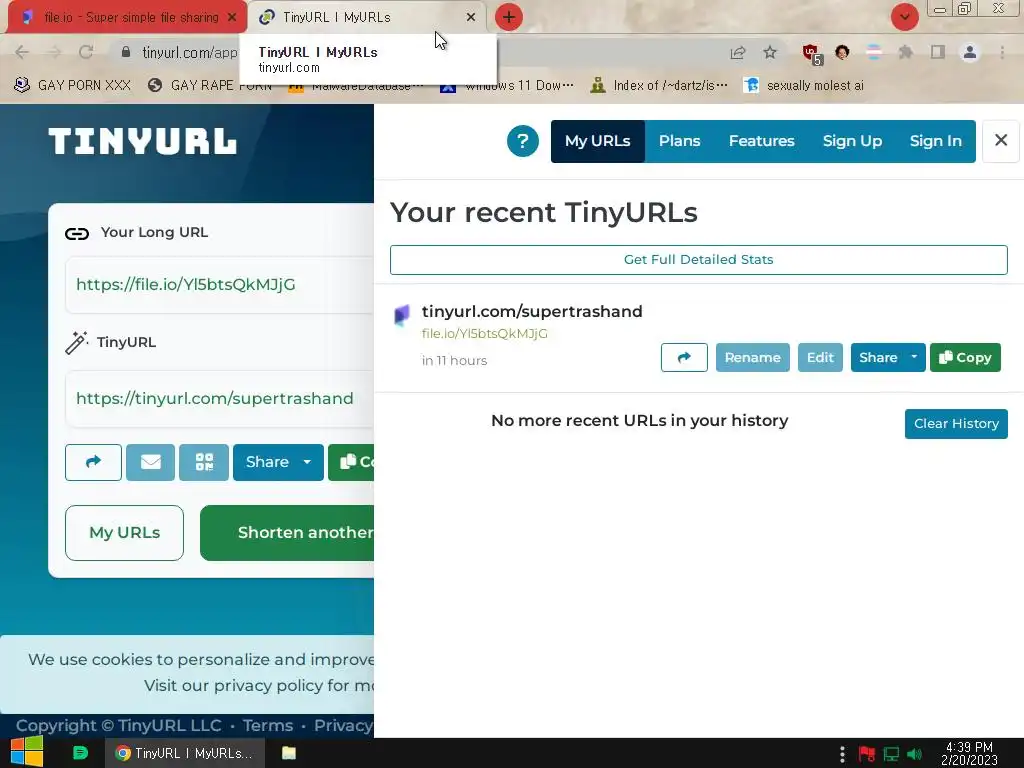The width and height of the screenshot is (1024, 768).
Task: Expand Share dropdown arrow in recent URLs panel
Action: pos(914,357)
